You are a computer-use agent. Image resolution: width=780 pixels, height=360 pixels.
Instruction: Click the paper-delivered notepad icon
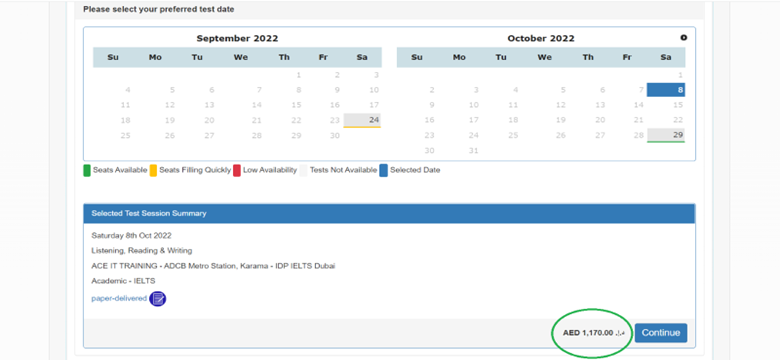158,299
